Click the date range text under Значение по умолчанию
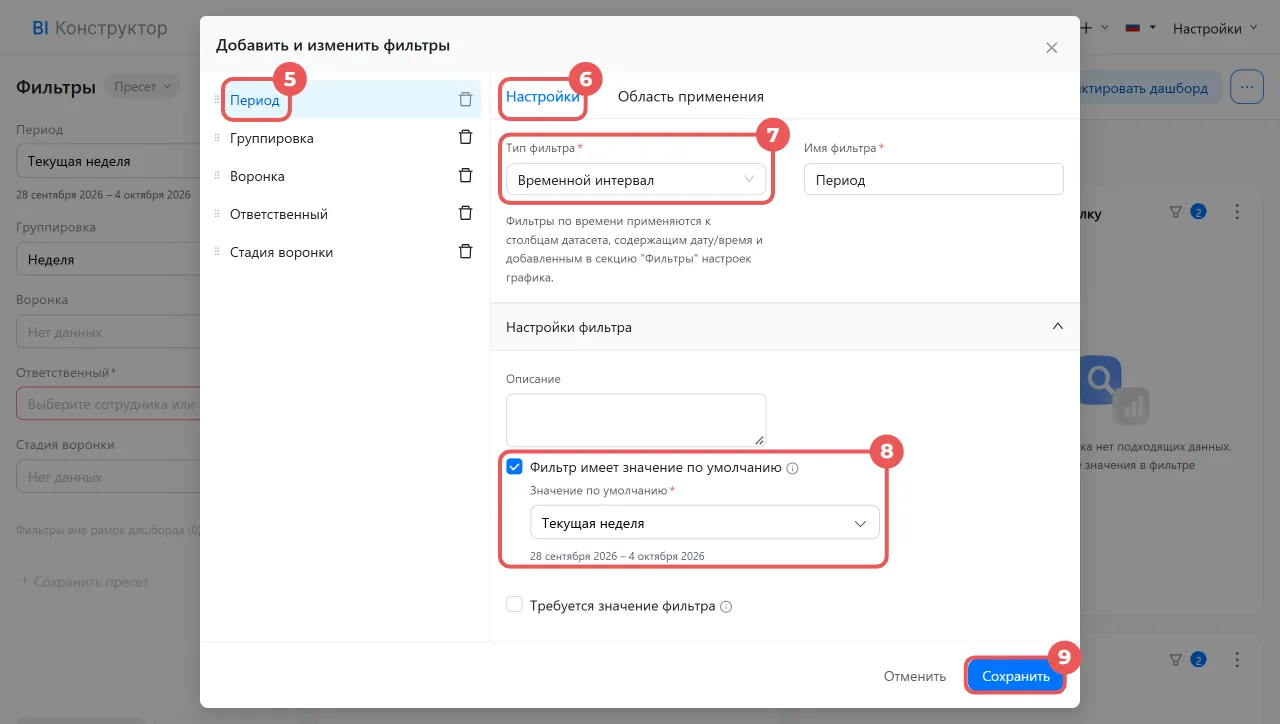This screenshot has width=1280, height=724. click(618, 556)
